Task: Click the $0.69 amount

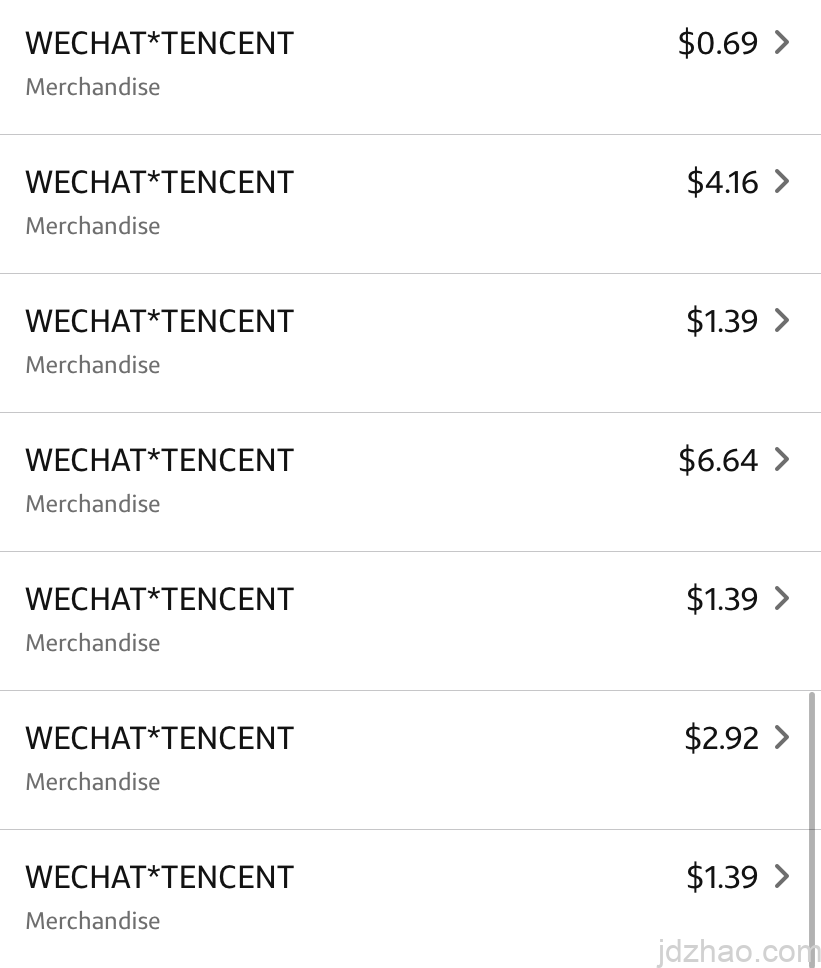Action: click(x=718, y=43)
